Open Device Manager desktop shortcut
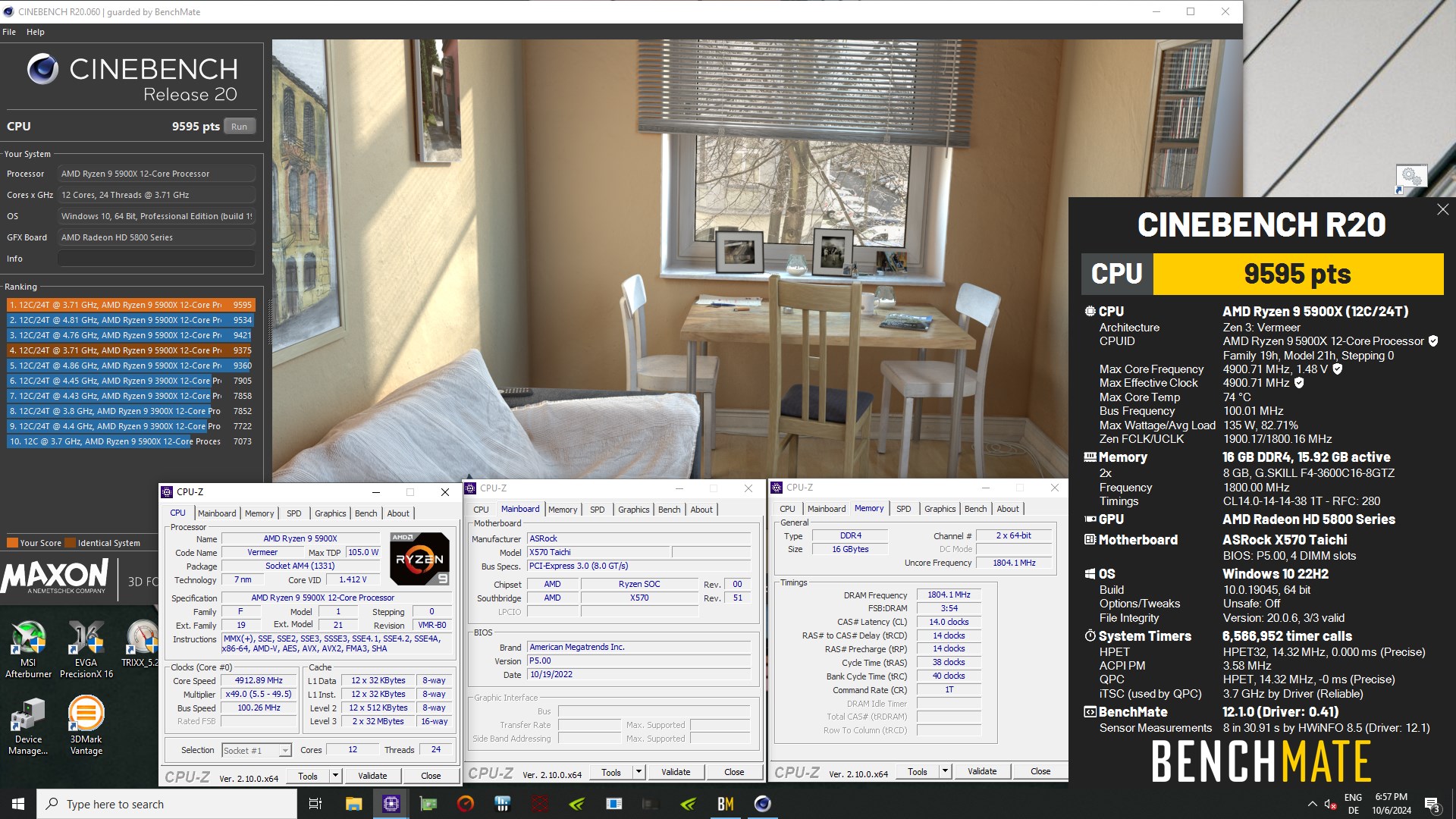 28,726
